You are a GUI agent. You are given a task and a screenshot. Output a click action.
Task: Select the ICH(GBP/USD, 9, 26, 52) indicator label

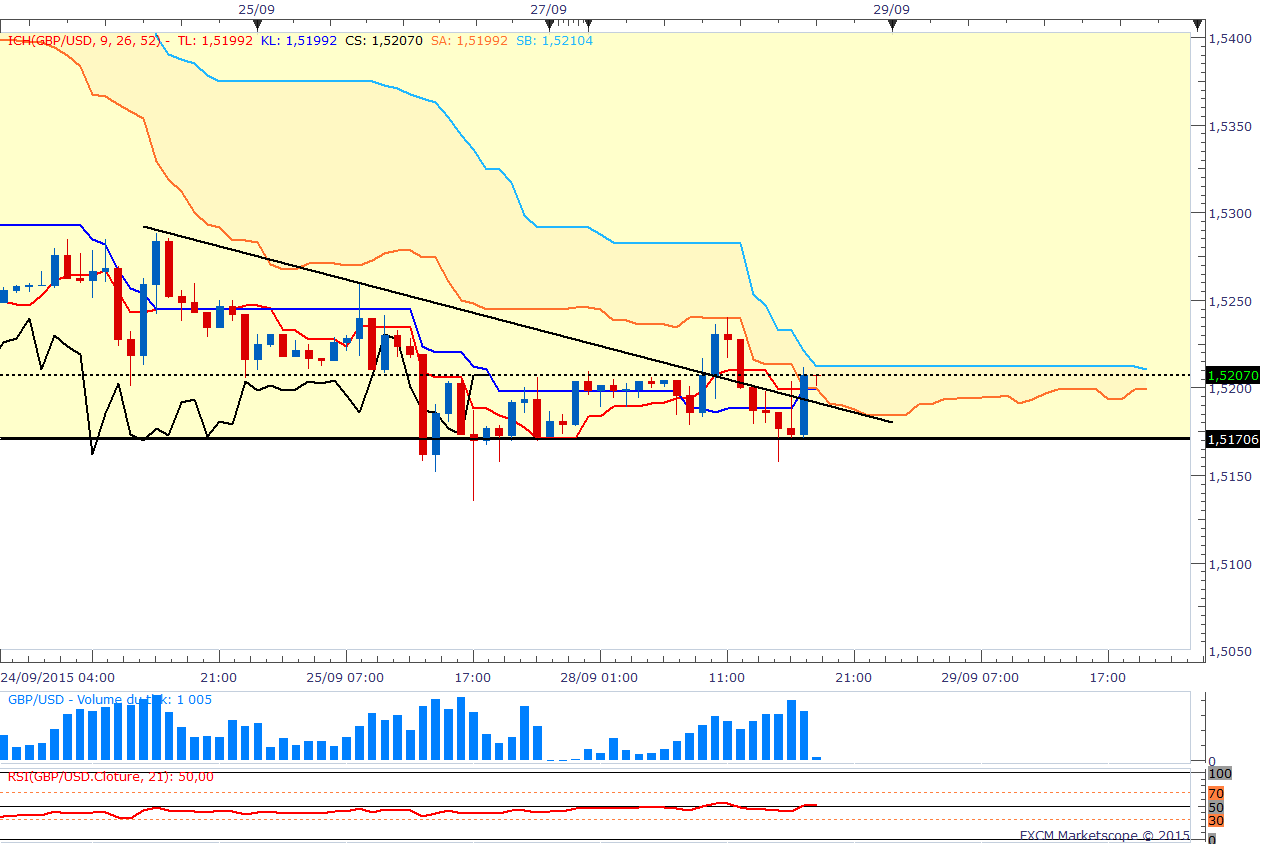pos(84,41)
